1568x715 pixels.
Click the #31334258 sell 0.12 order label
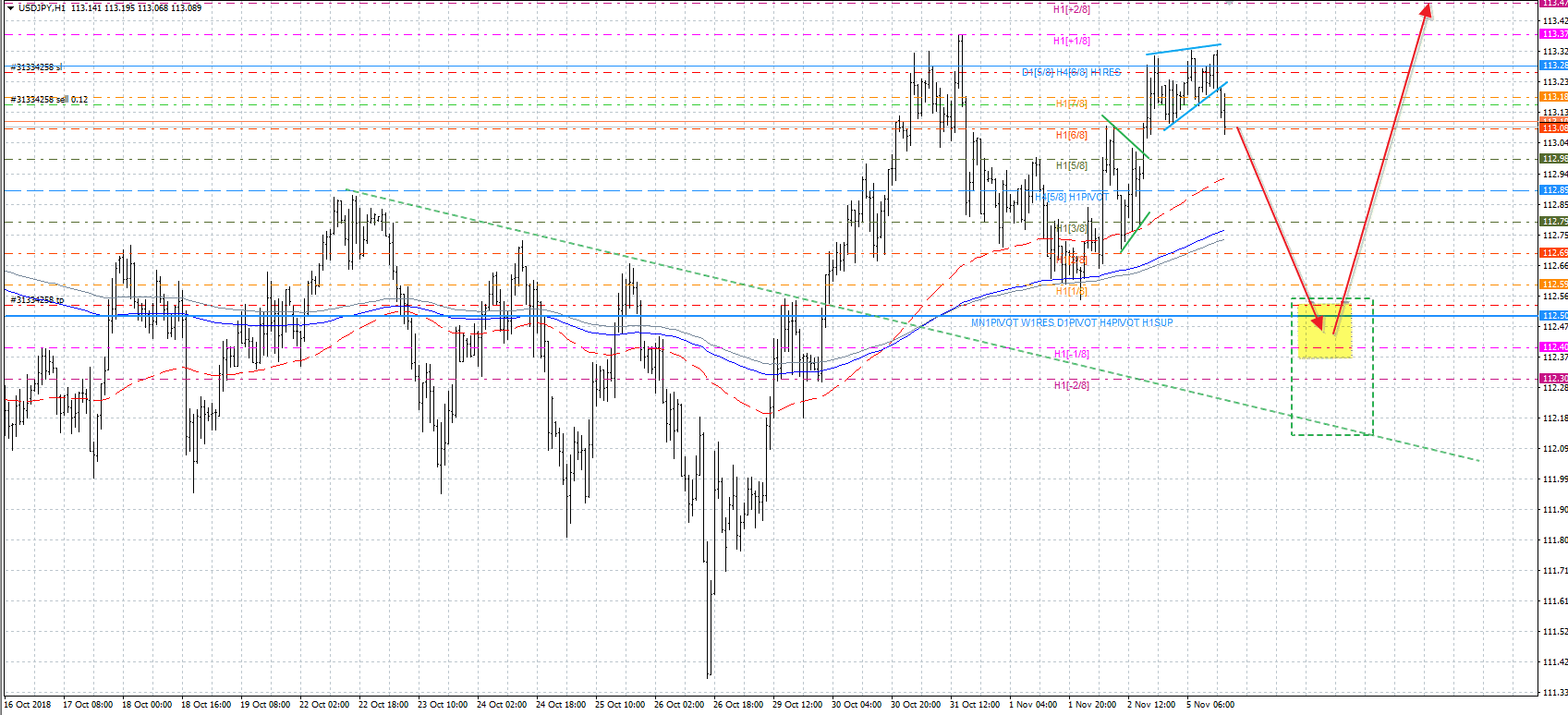coord(49,100)
